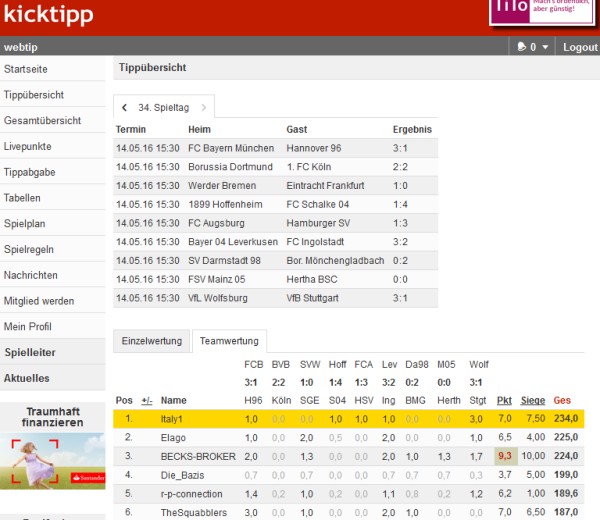Click FC Schalke 04 guest team
This screenshot has width=600, height=520.
[x=318, y=204]
